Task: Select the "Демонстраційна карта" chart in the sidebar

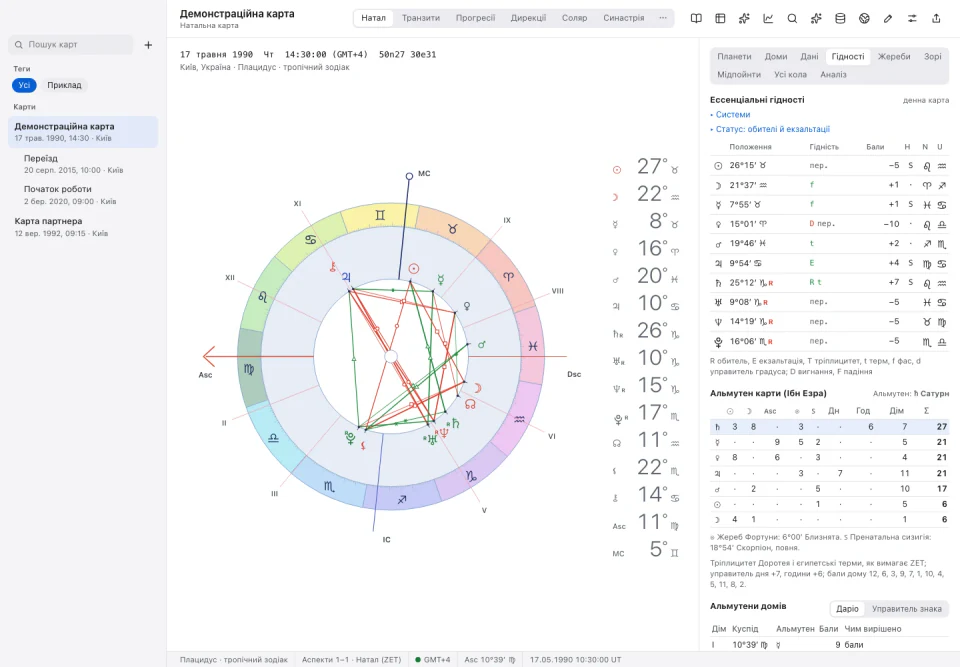Action: (83, 132)
